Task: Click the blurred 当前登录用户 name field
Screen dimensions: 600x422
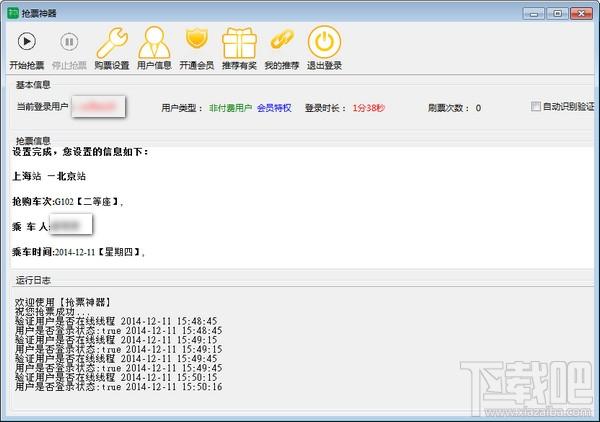Action: [98, 106]
